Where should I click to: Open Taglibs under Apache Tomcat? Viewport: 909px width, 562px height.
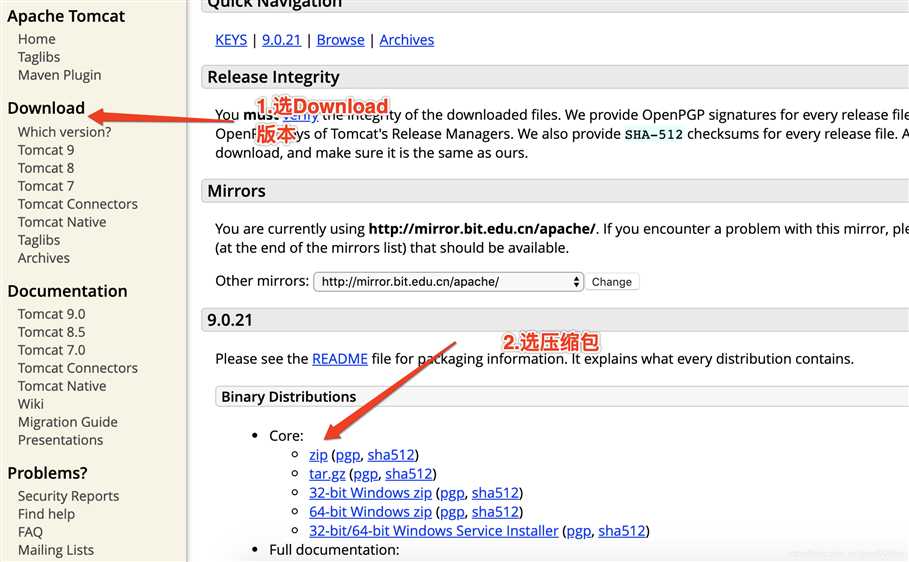(x=39, y=57)
